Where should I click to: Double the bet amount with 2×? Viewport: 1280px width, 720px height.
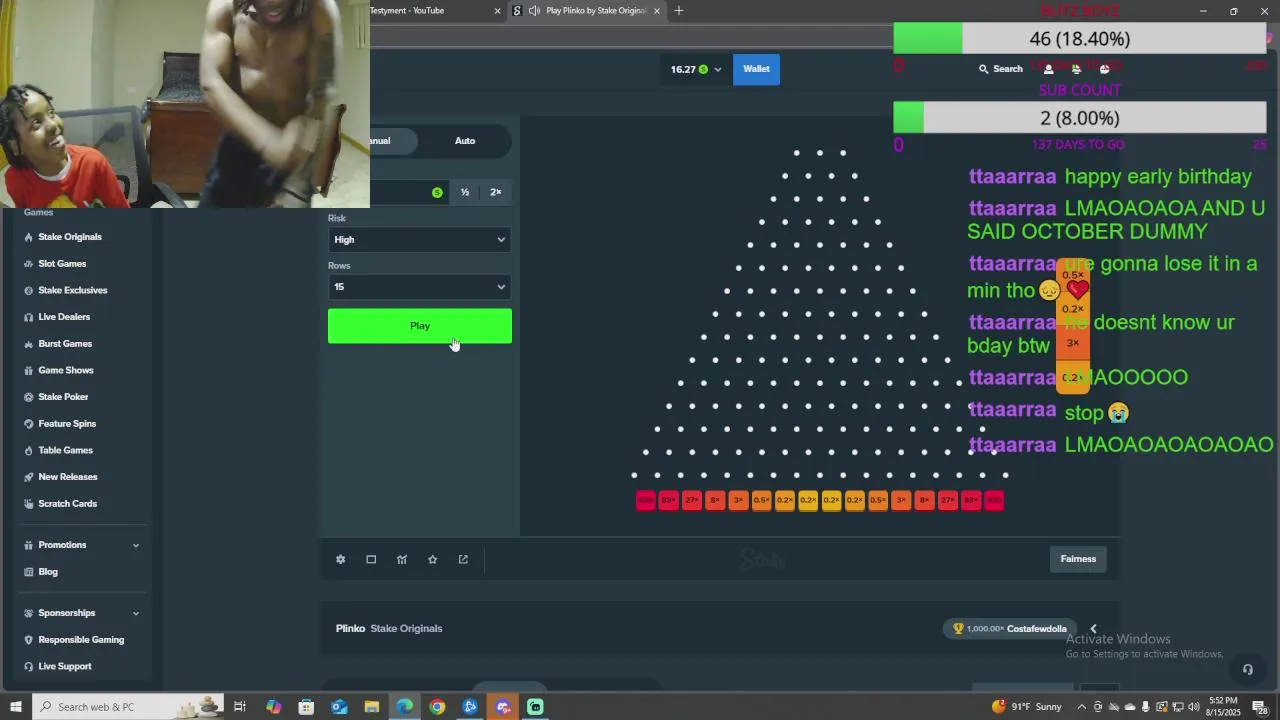(x=495, y=192)
